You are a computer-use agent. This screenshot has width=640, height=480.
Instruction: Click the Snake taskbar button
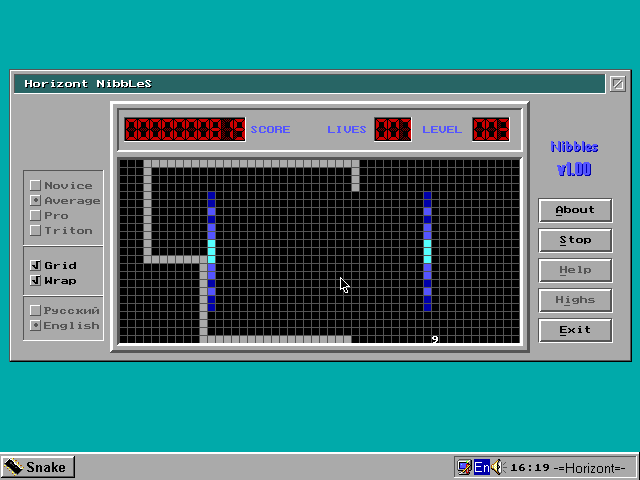pyautogui.click(x=37, y=467)
